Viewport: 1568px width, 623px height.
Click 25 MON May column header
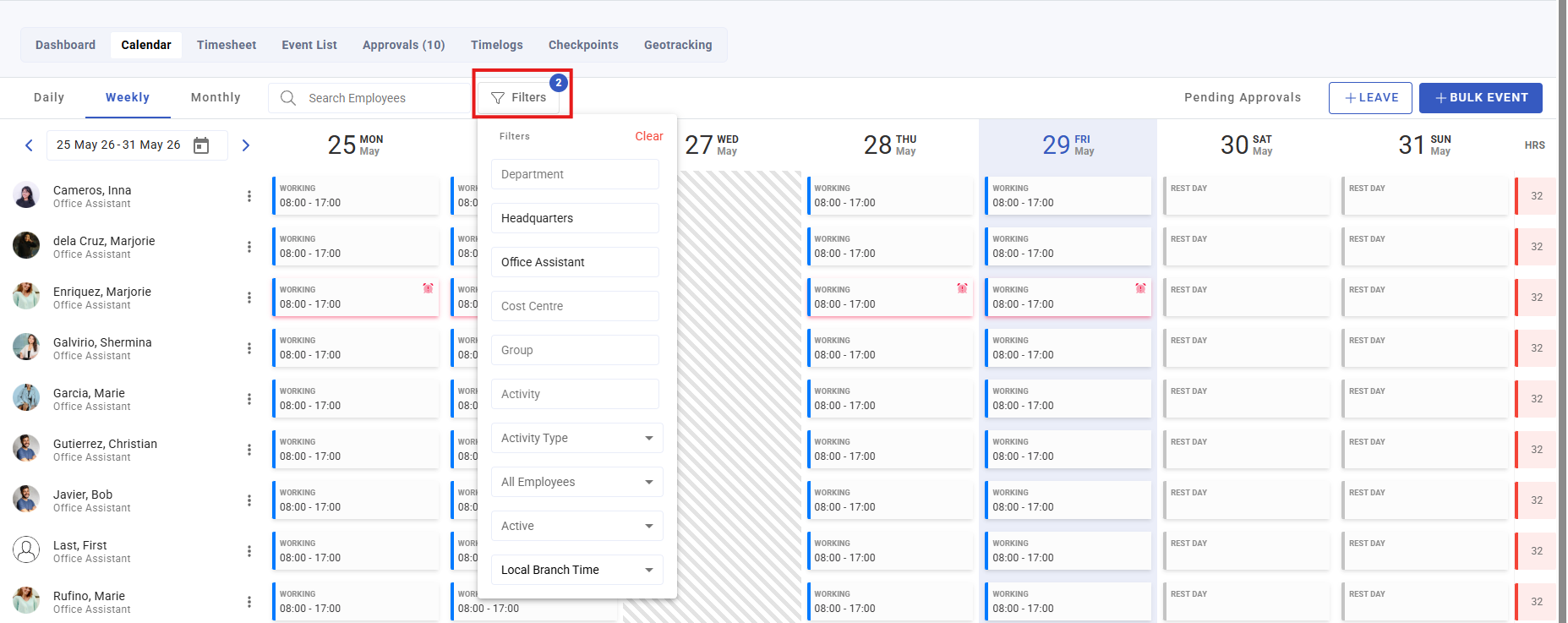[x=355, y=145]
